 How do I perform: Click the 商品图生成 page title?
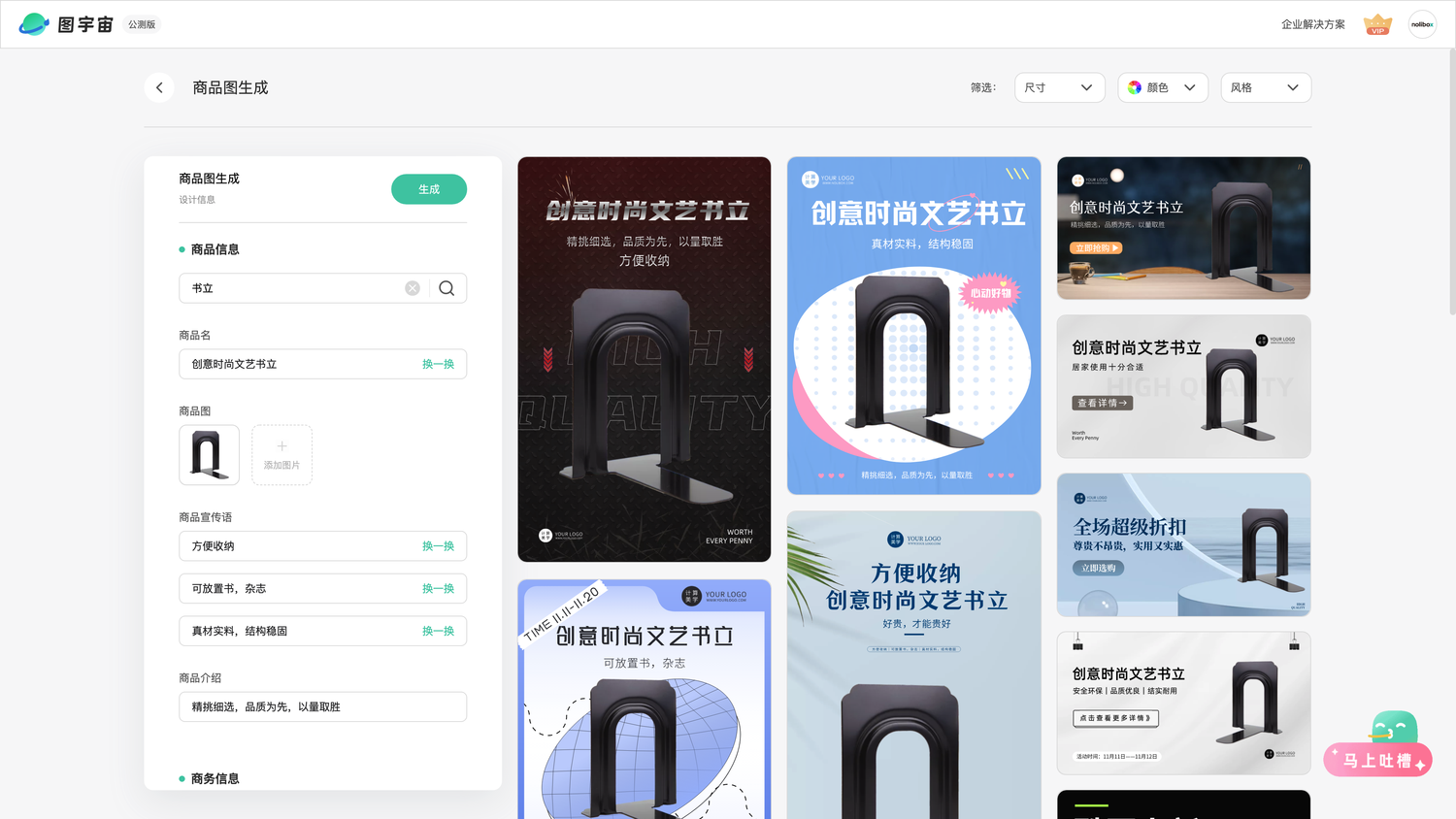tap(230, 87)
